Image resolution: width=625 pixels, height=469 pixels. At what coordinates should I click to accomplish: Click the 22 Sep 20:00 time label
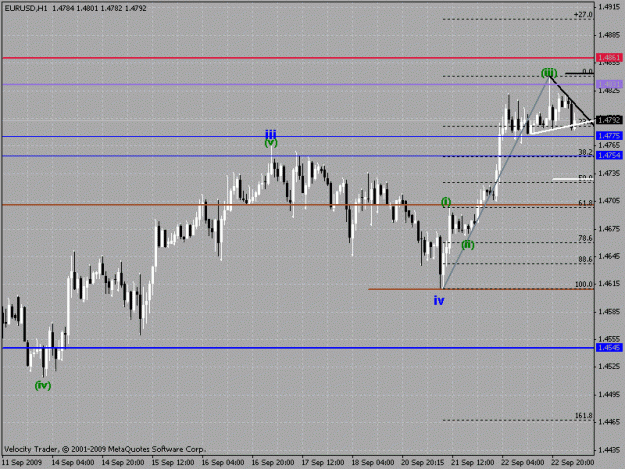tap(572, 462)
